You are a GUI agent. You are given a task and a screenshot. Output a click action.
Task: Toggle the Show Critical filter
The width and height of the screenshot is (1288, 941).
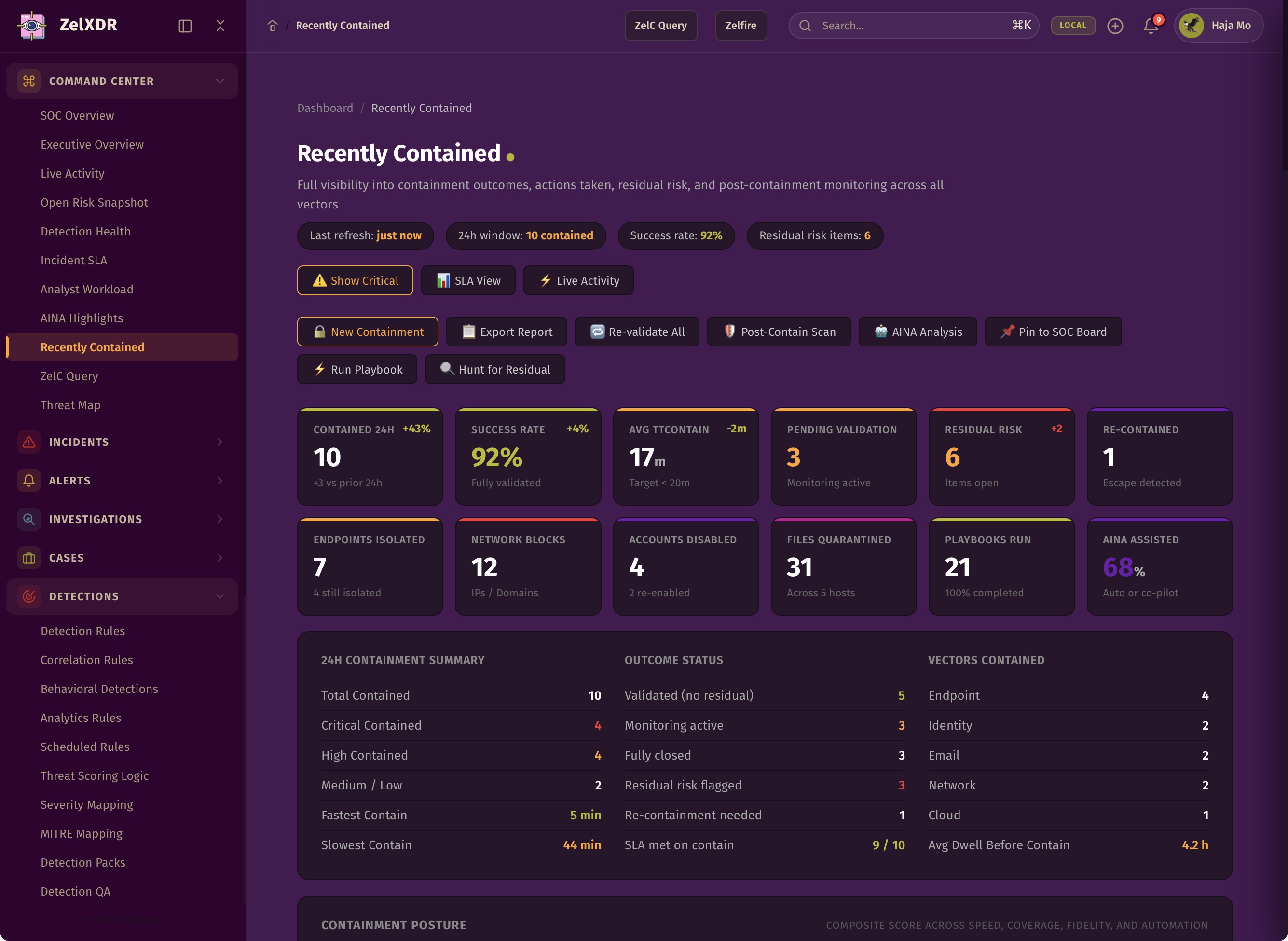356,280
